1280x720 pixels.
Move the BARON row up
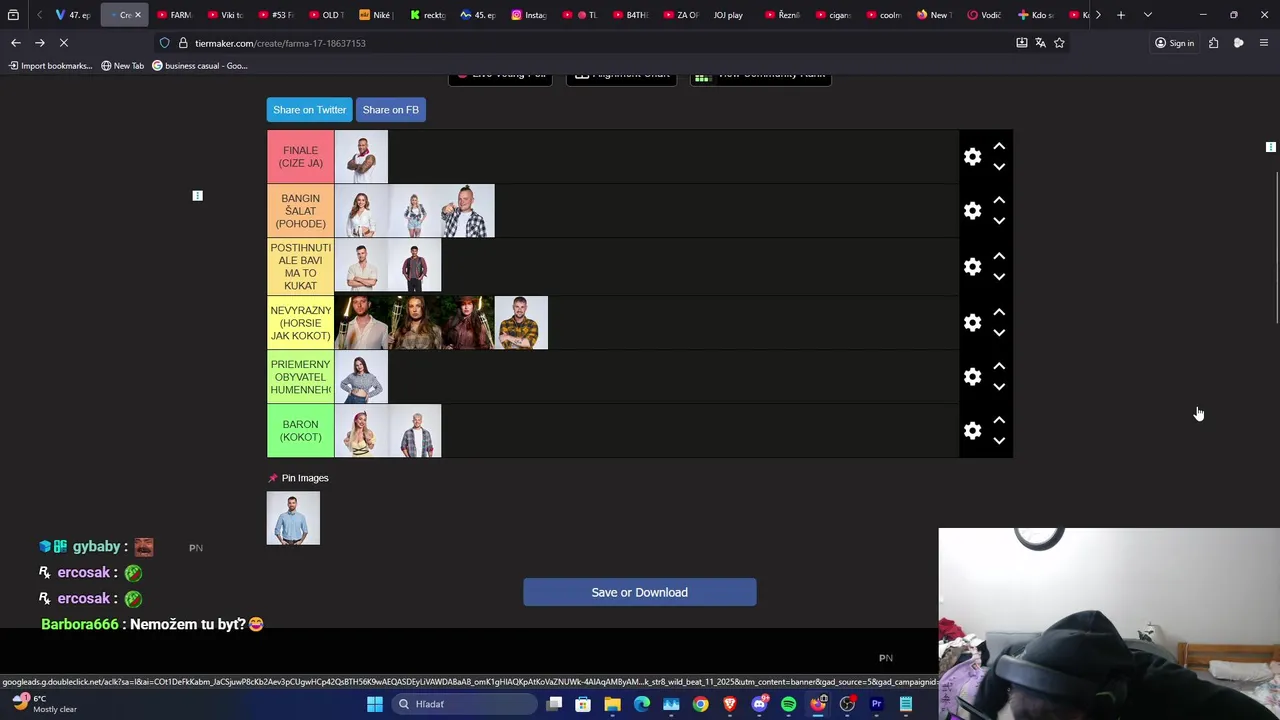point(999,421)
